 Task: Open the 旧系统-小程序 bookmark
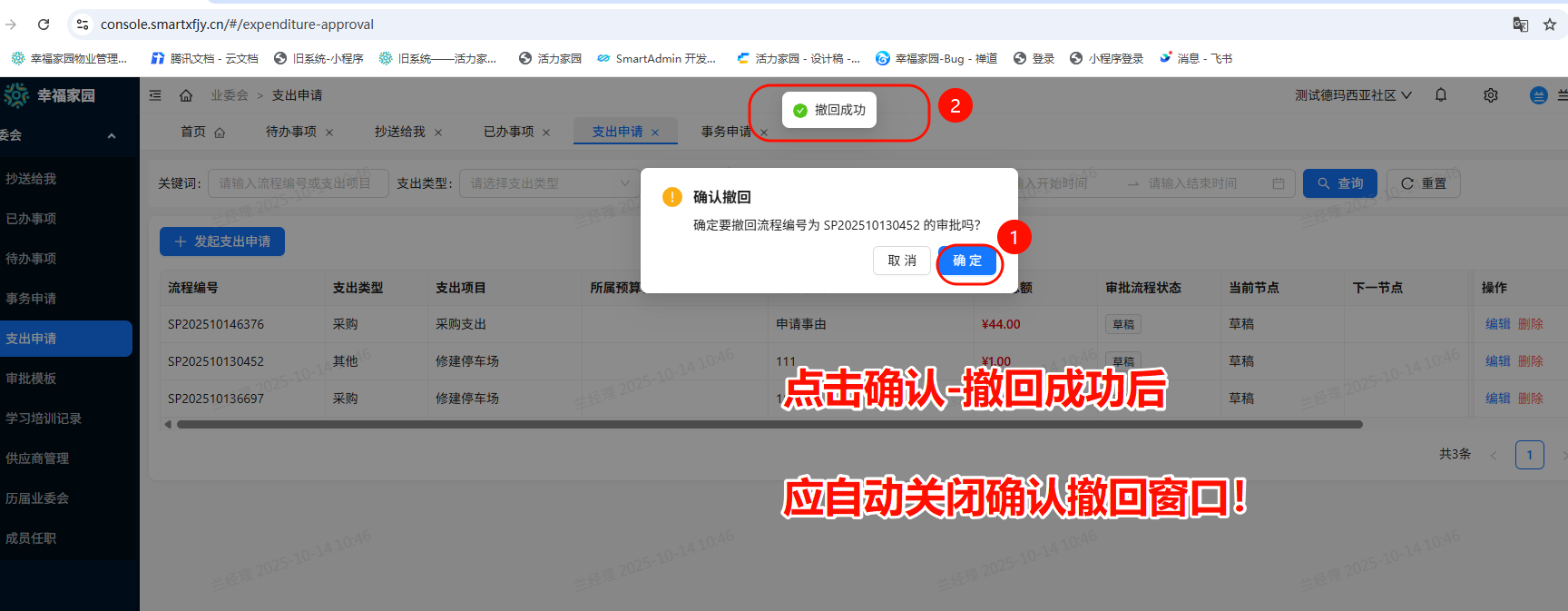(x=318, y=58)
